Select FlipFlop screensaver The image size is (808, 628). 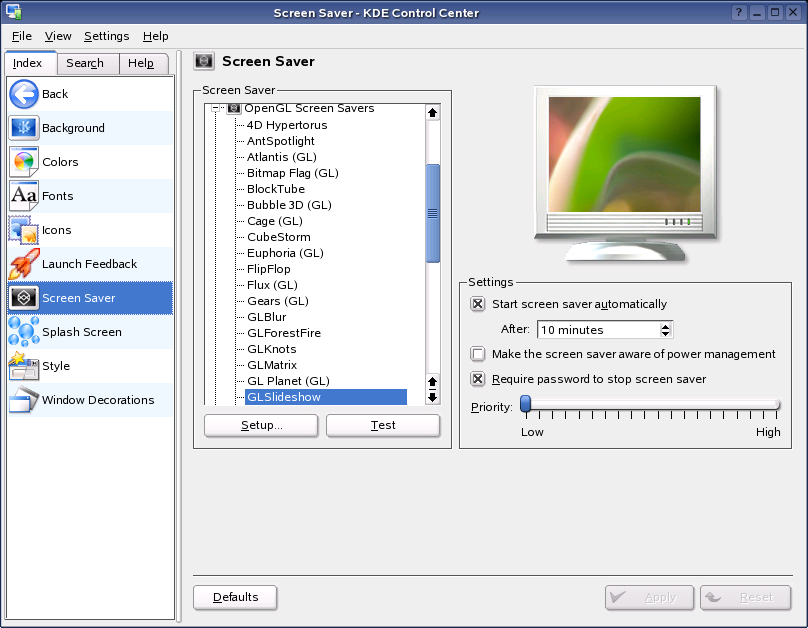[268, 269]
